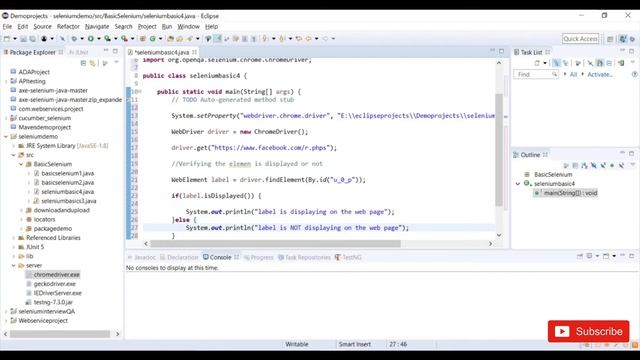This screenshot has width=640, height=360.
Task: Click the Activate... link in Task List
Action: click(600, 74)
